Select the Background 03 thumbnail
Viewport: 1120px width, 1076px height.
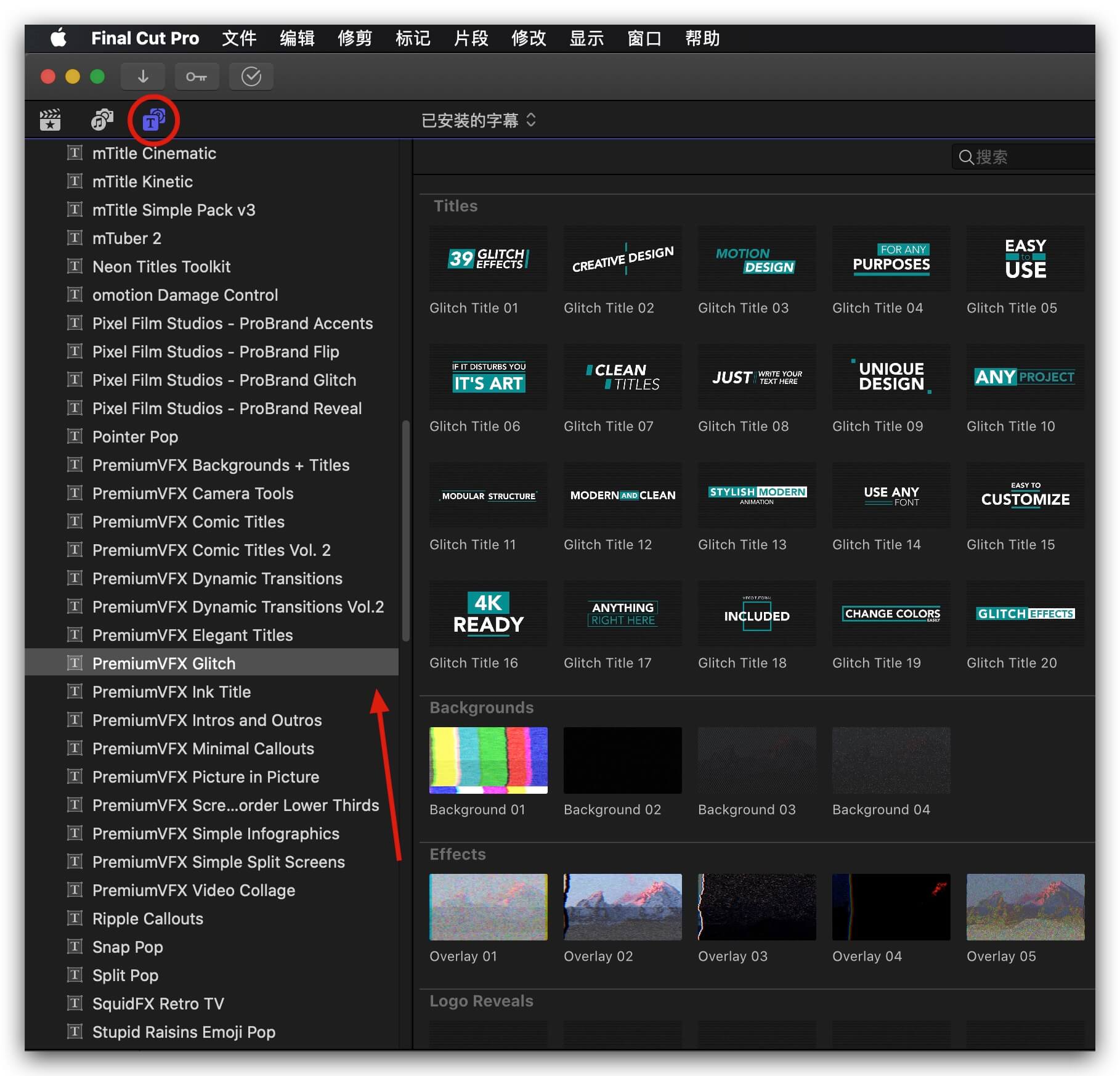757,760
